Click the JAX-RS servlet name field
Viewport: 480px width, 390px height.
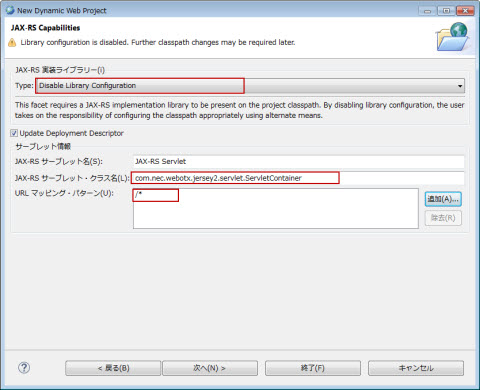point(298,162)
